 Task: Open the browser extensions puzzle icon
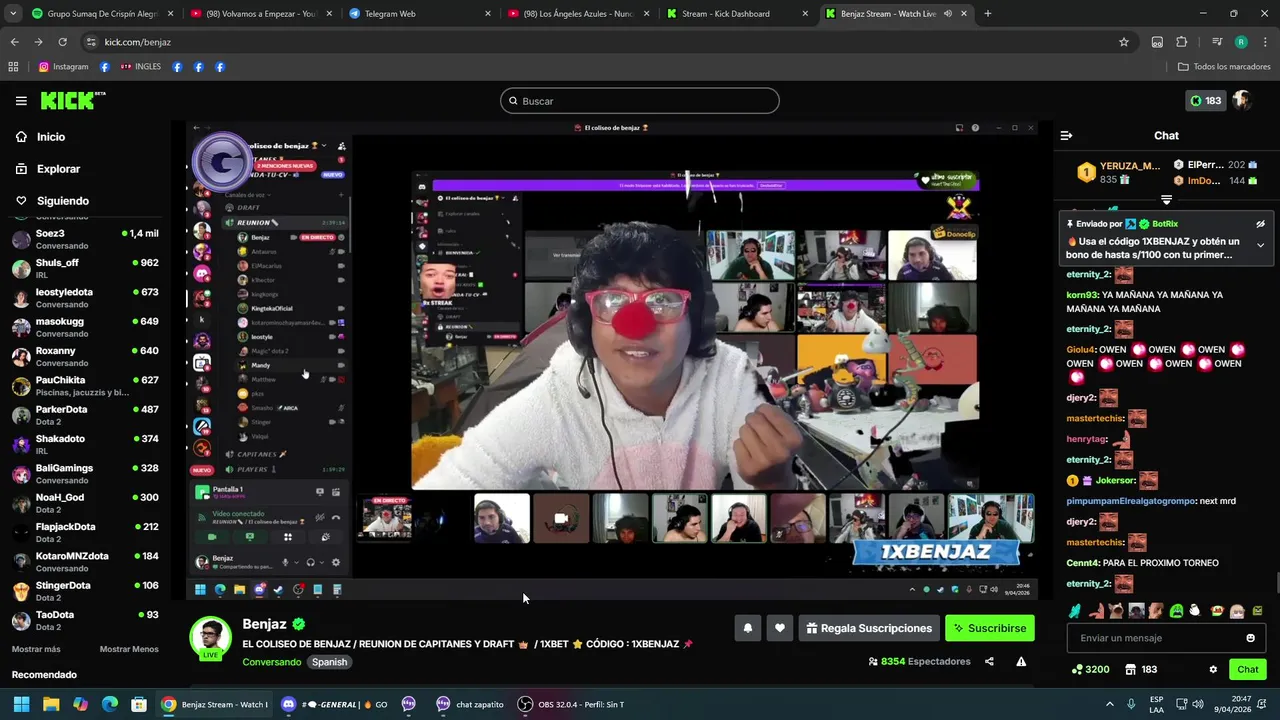[x=1181, y=42]
